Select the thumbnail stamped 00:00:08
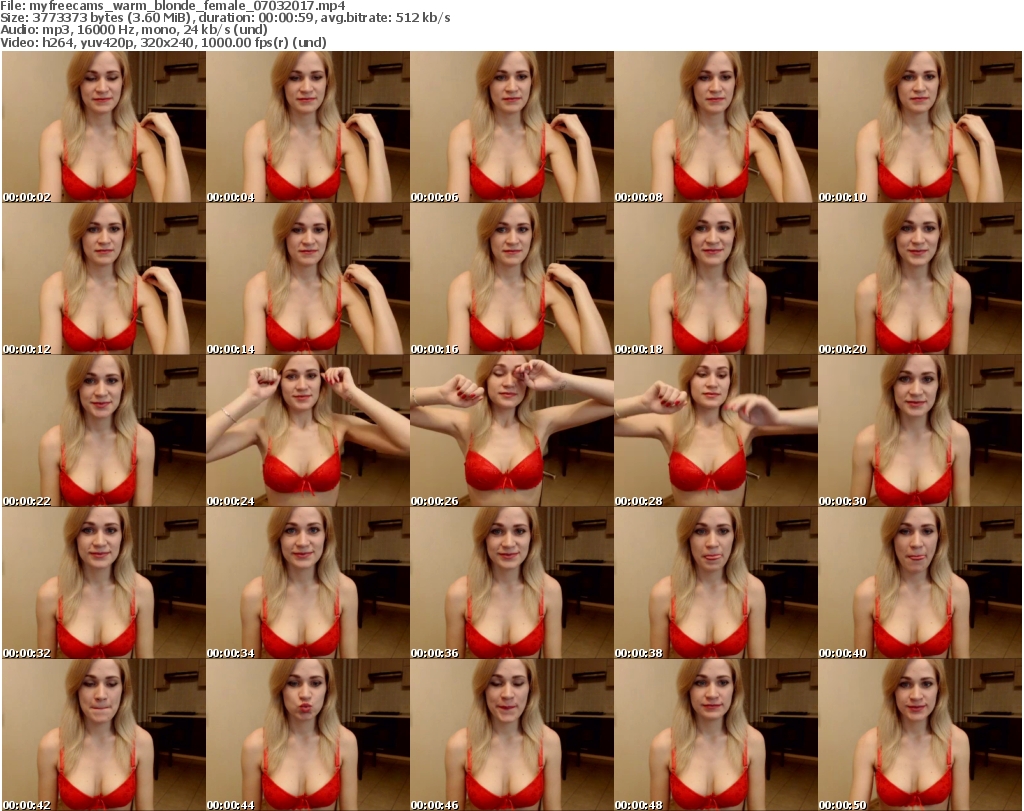 pyautogui.click(x=716, y=127)
